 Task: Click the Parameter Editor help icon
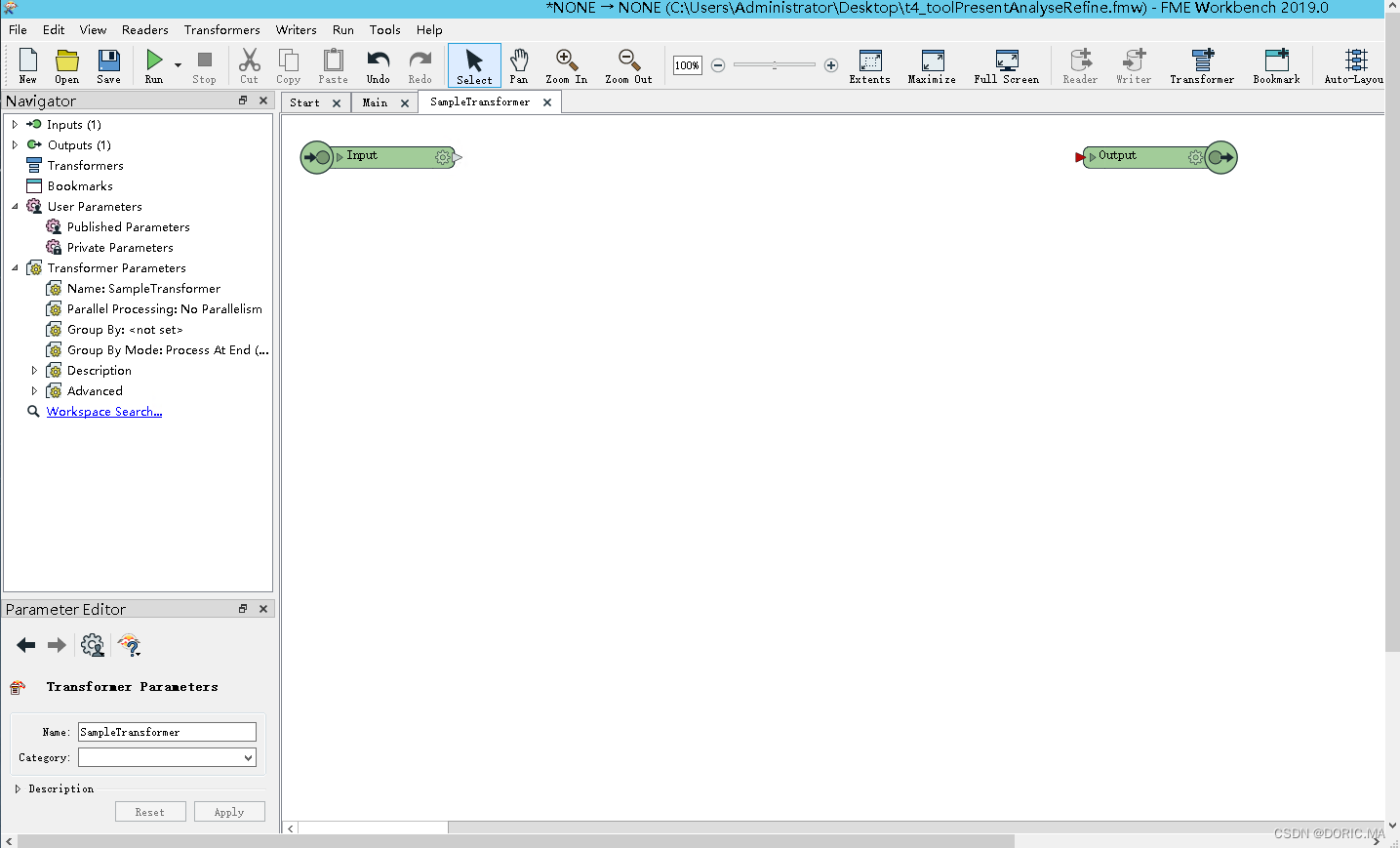point(129,645)
